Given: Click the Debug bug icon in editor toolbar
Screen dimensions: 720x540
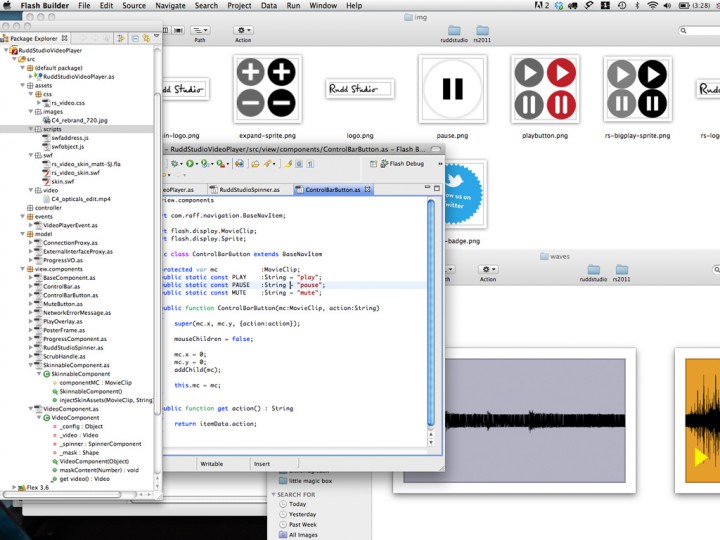Looking at the screenshot, I should (x=174, y=163).
